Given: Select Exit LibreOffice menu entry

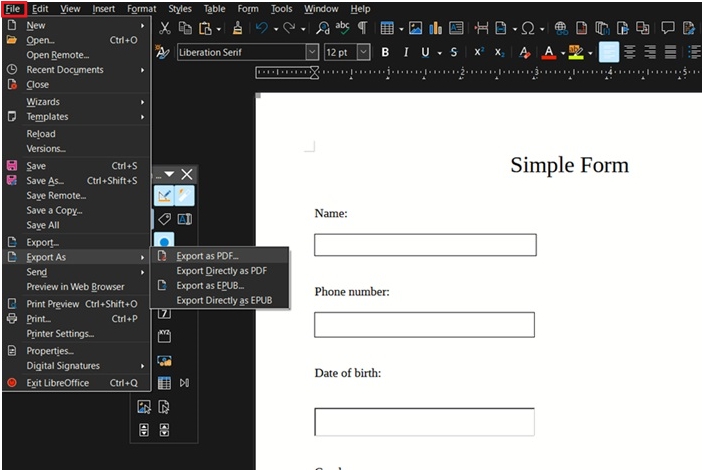Looking at the screenshot, I should coord(76,383).
